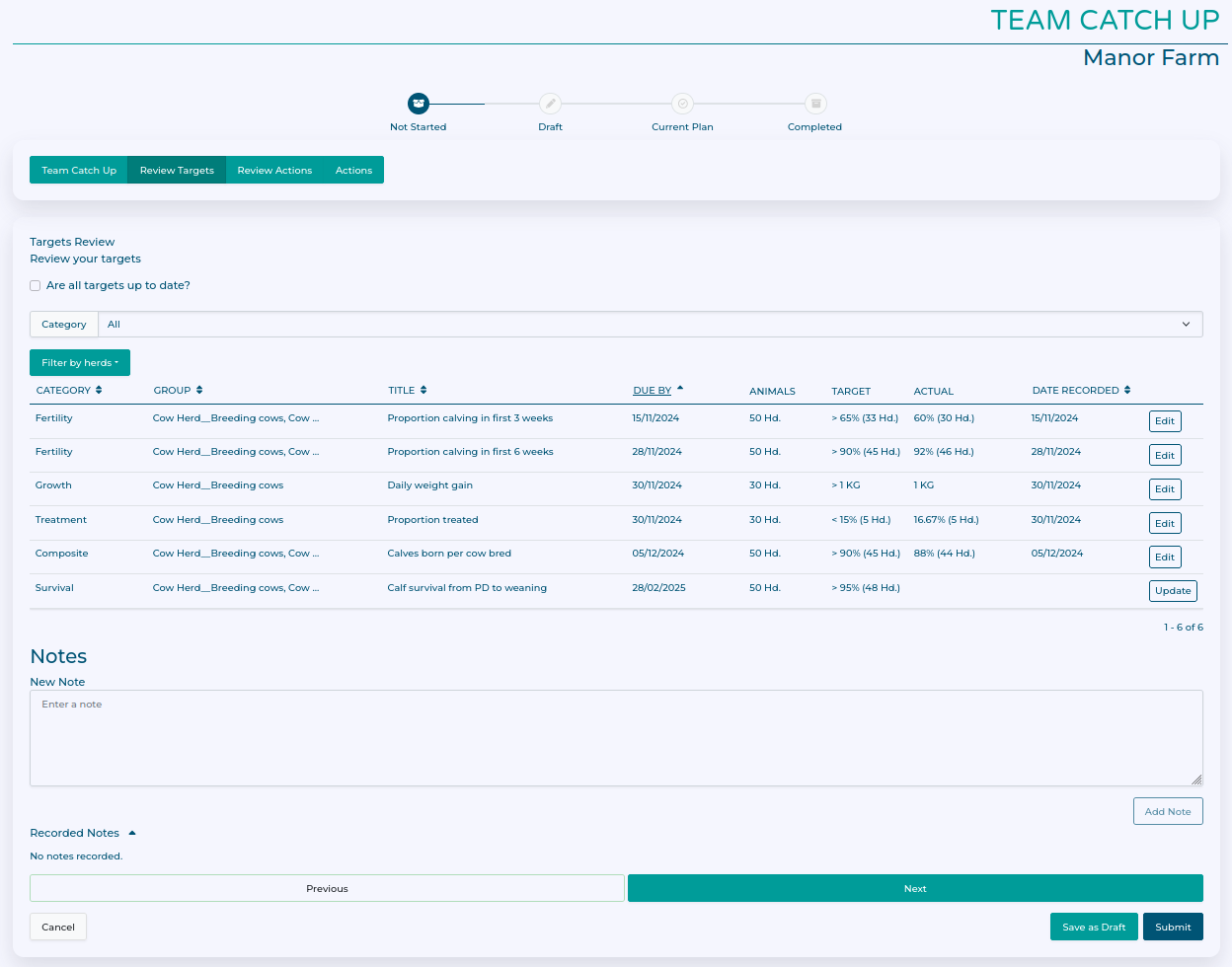Click the Not Started step icon

[419, 104]
